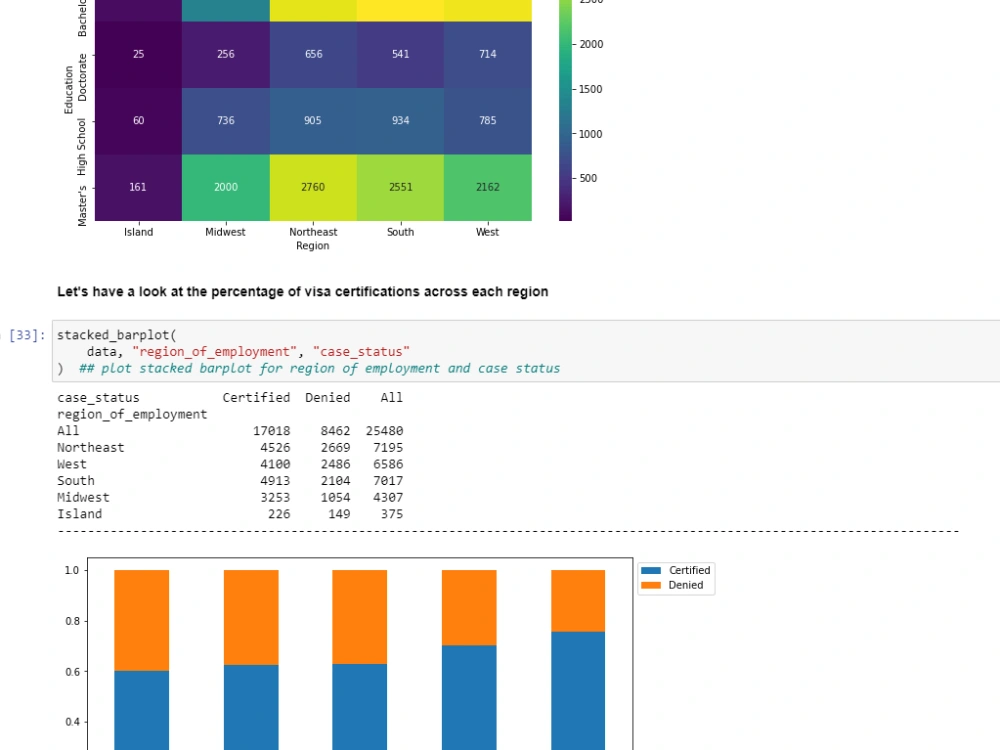Click heatmap cell showing 2000
The width and height of the screenshot is (1000, 750).
tap(226, 188)
